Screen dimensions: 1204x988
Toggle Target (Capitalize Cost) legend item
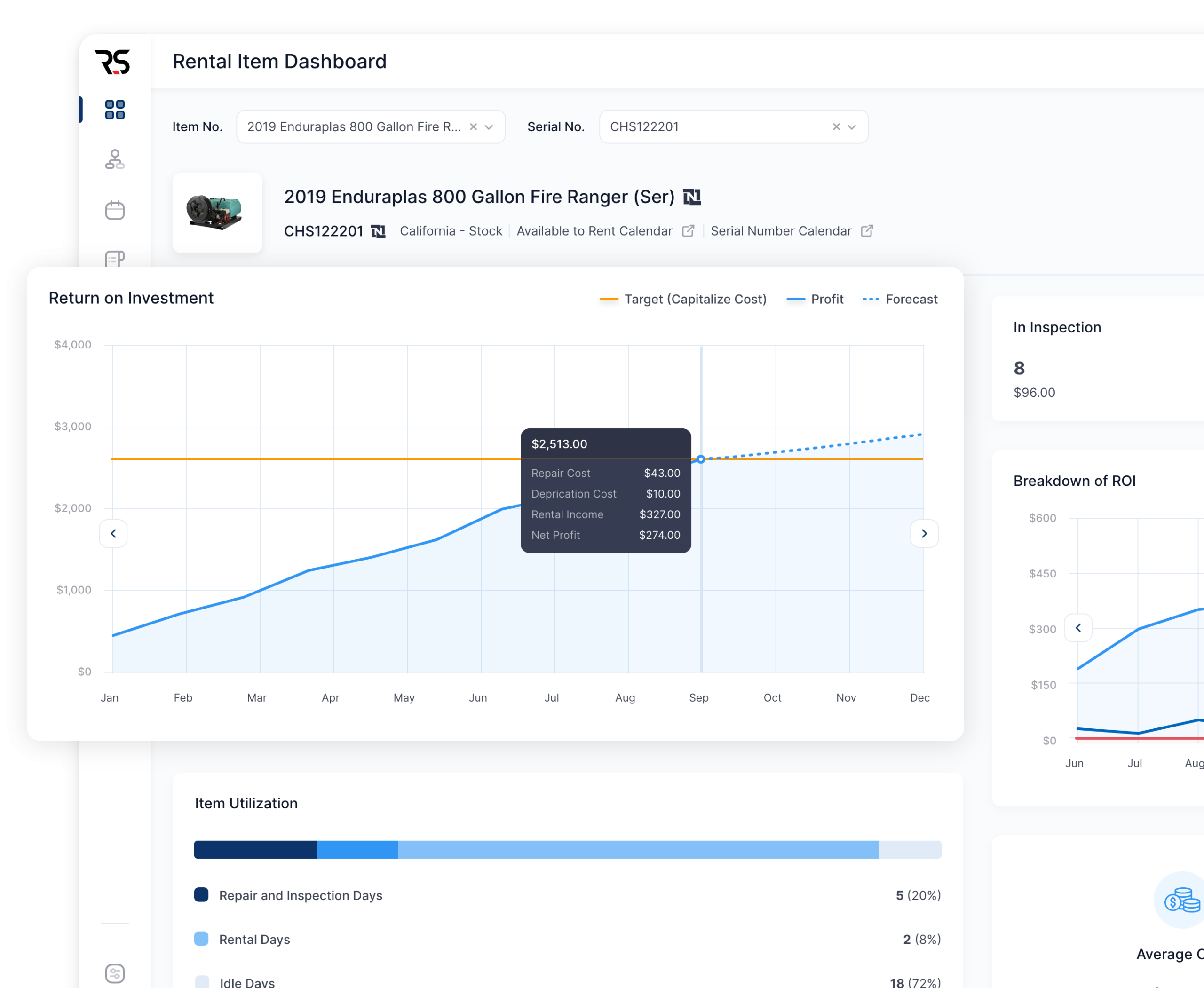[683, 300]
